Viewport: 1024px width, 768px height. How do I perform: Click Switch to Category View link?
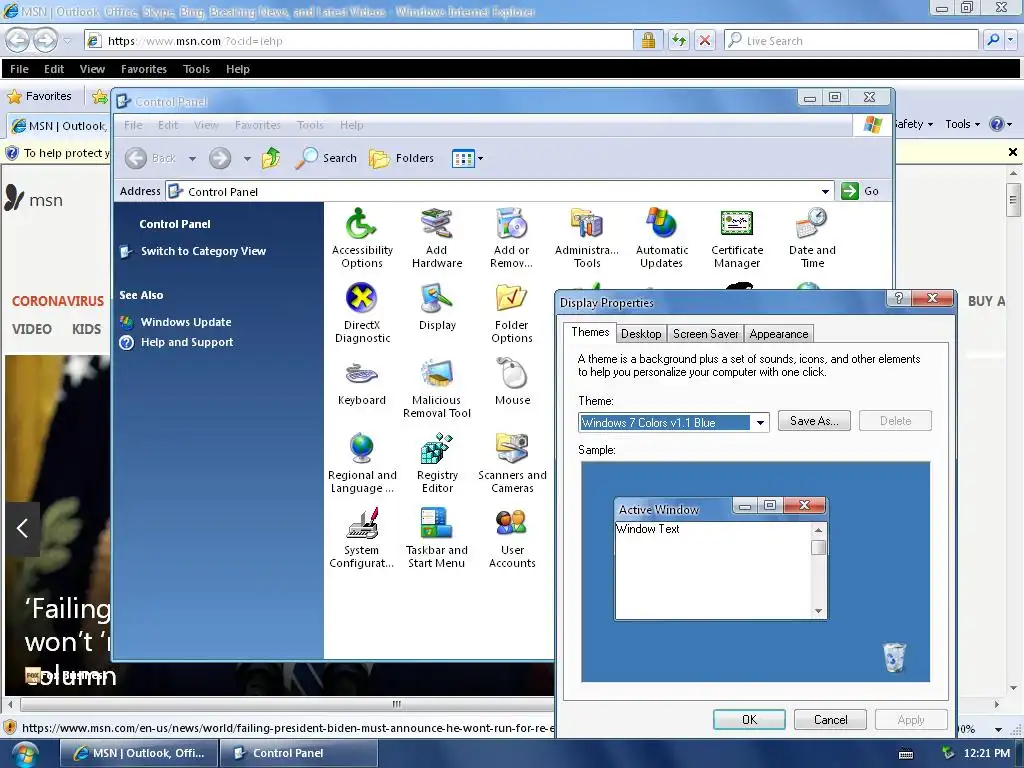[203, 251]
